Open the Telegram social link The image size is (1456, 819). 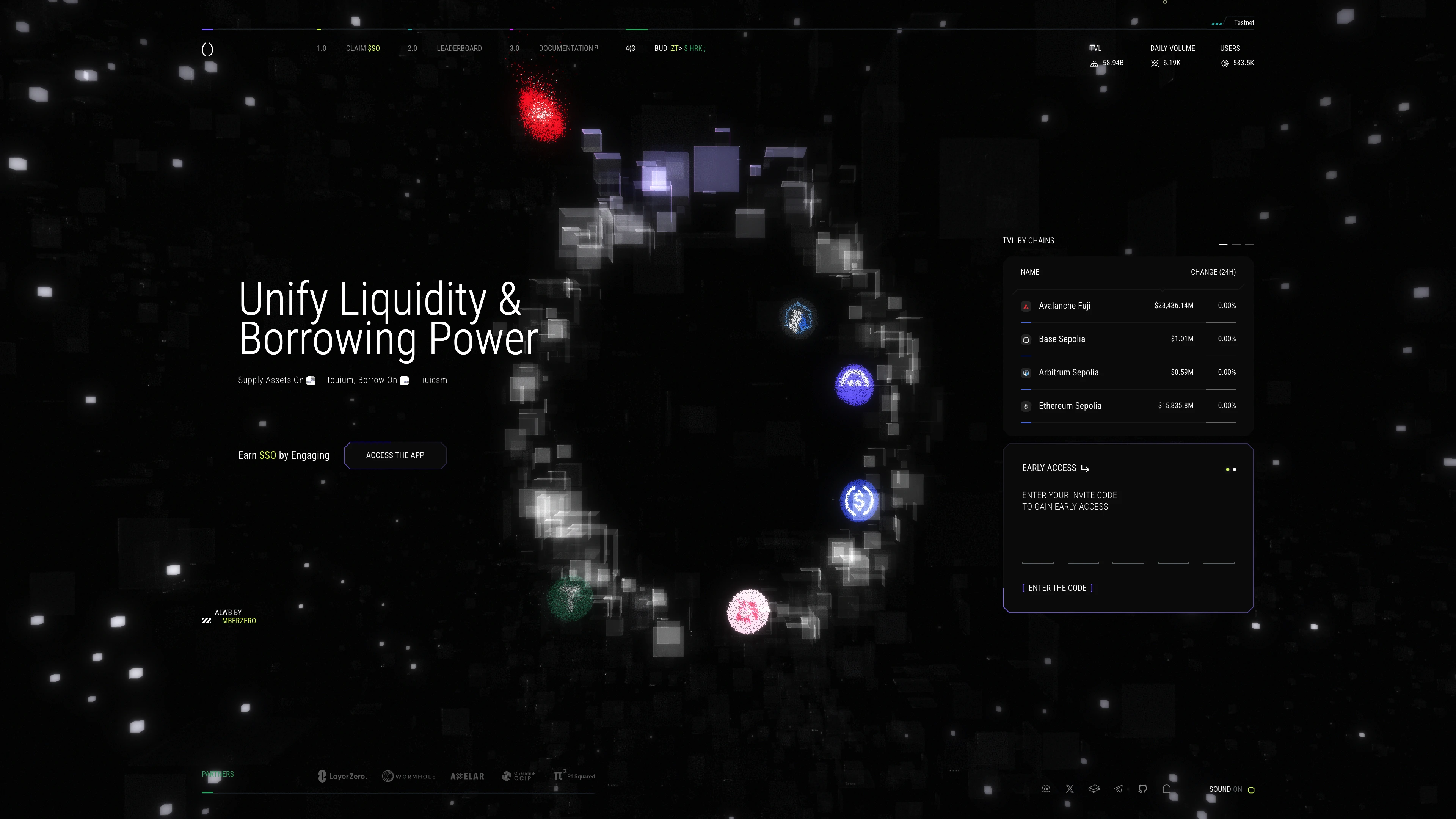[x=1119, y=789]
